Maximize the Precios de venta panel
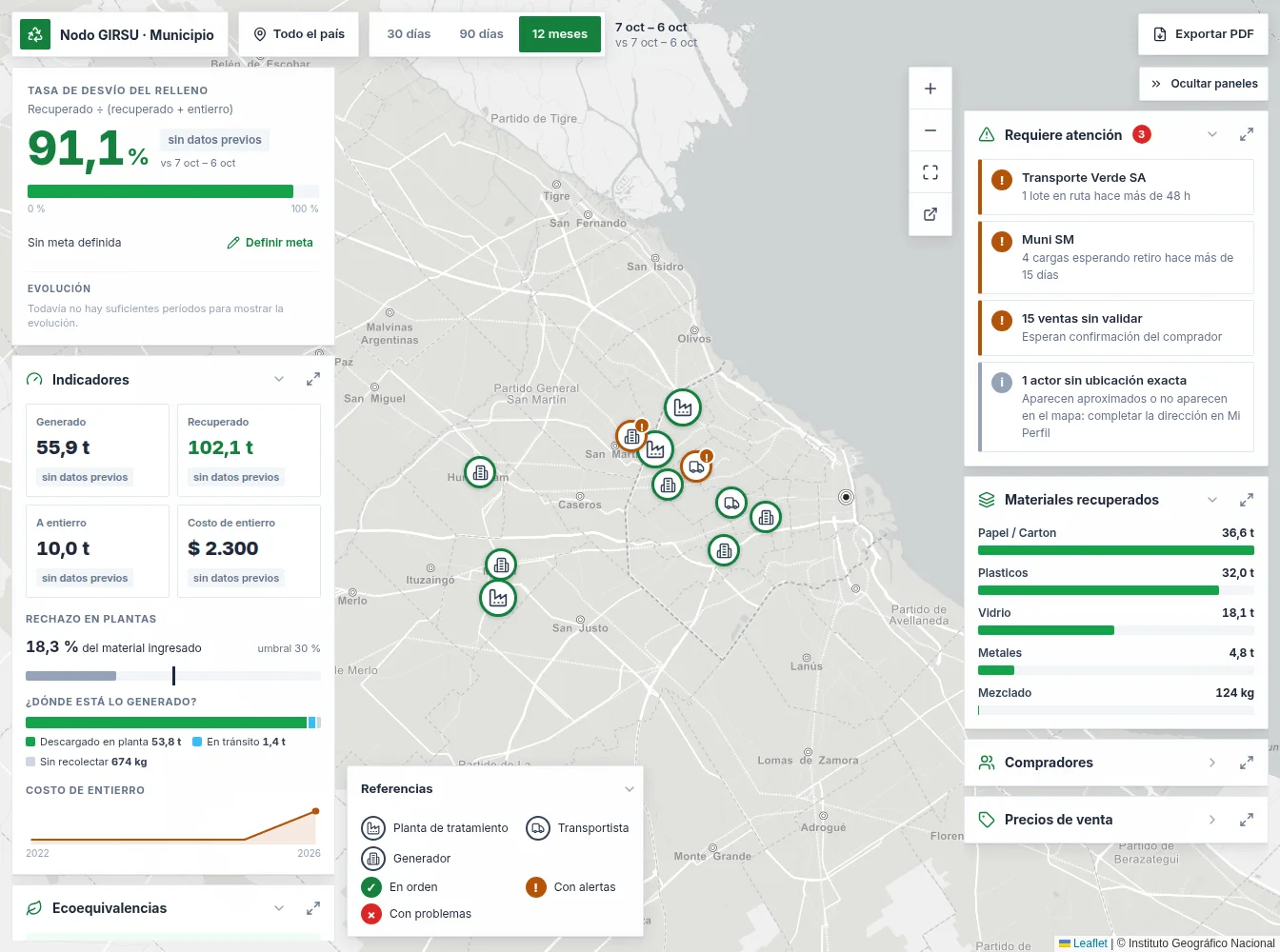The width and height of the screenshot is (1280, 952). pyautogui.click(x=1246, y=820)
